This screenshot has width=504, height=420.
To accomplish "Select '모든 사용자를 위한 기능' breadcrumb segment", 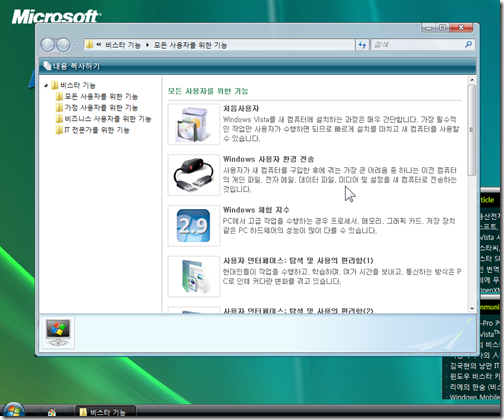I will click(x=190, y=45).
